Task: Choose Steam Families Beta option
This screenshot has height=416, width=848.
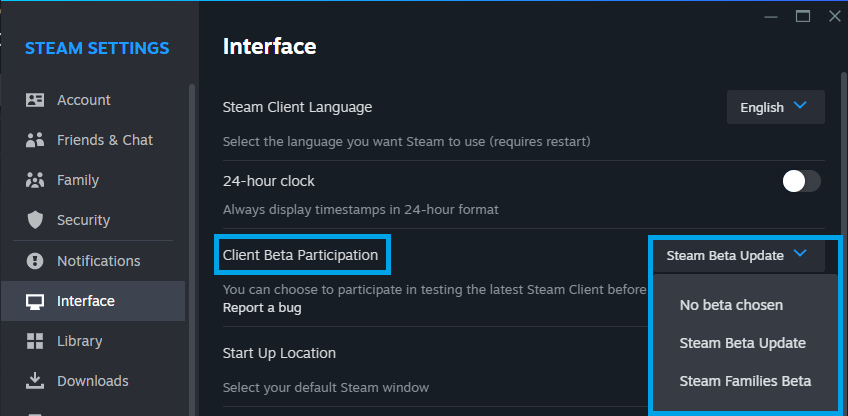Action: click(745, 381)
